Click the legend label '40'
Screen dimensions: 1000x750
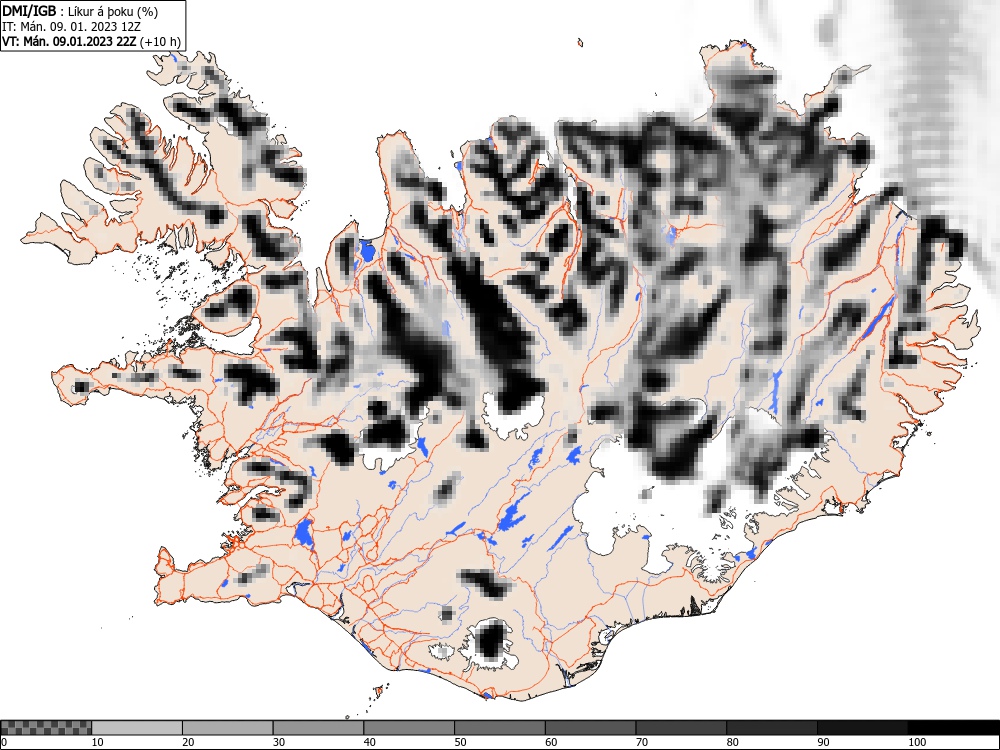point(369,742)
